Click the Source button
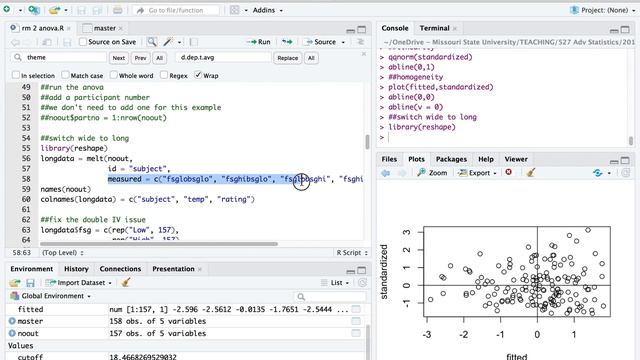Screen dimensions: 640x360 [321, 42]
